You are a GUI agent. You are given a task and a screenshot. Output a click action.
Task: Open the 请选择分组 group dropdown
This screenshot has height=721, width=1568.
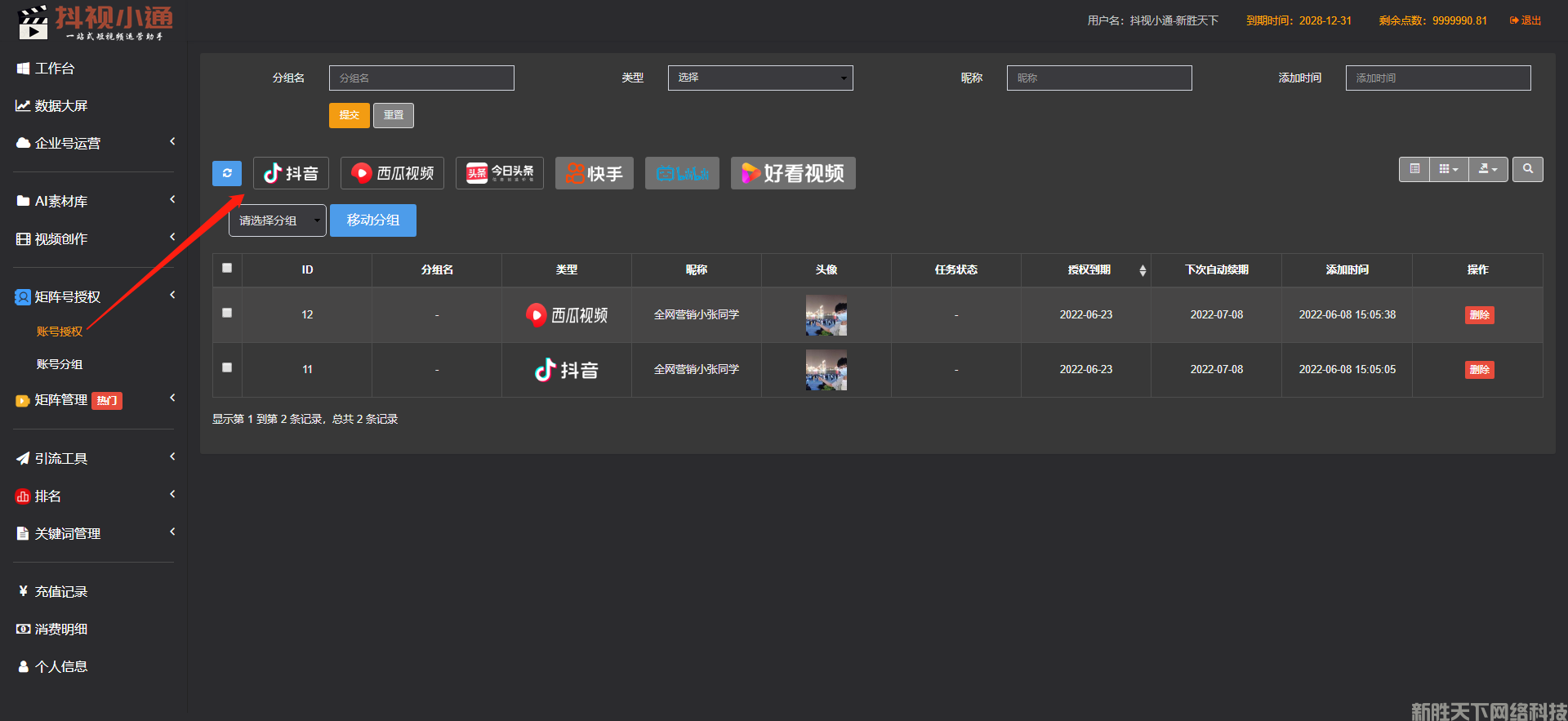[x=277, y=220]
